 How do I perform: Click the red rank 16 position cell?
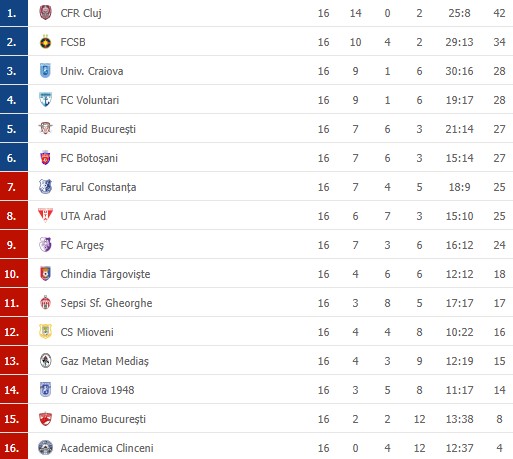14,447
